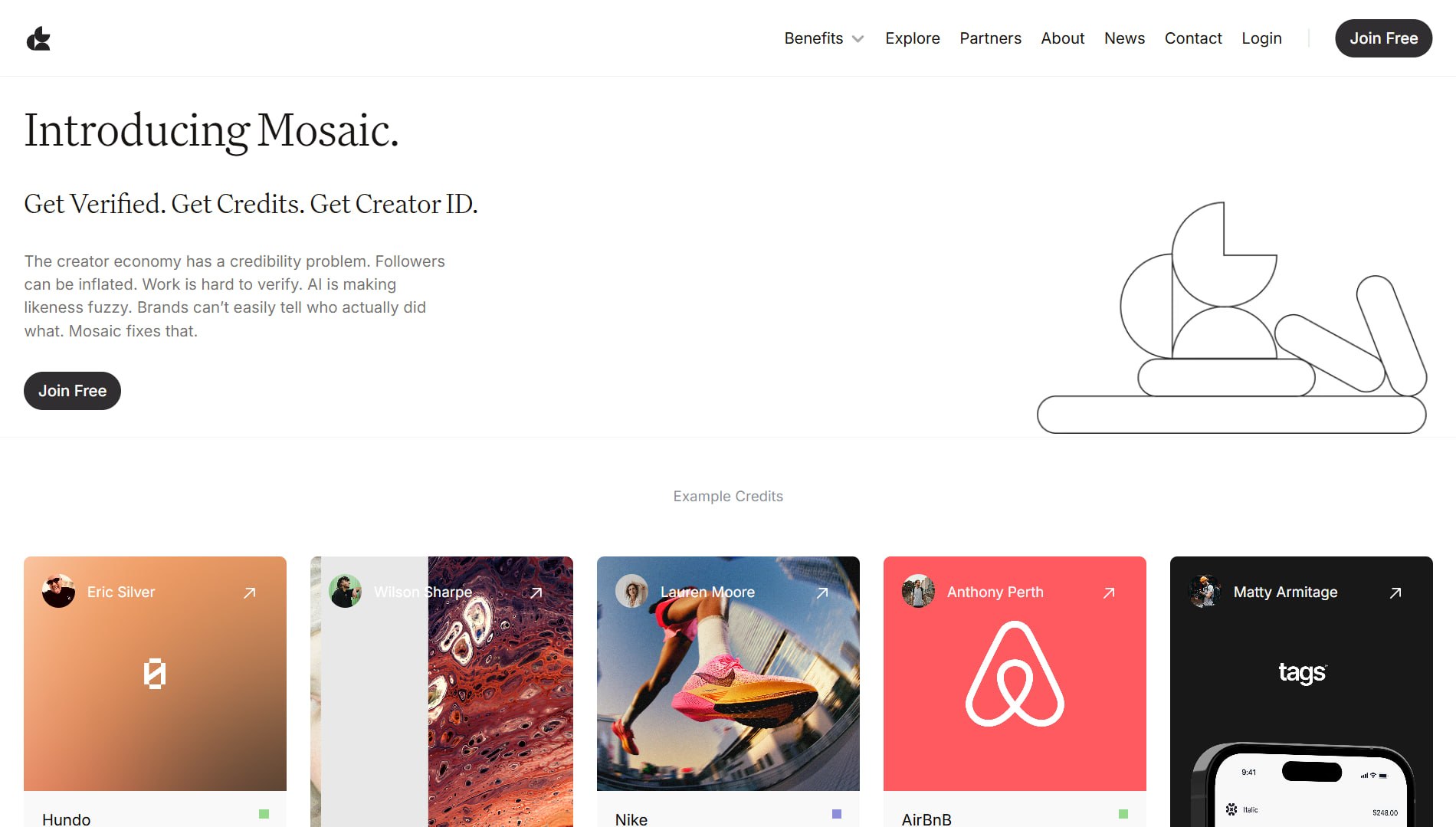Go to the Partners page
Image resolution: width=1456 pixels, height=827 pixels.
990,38
